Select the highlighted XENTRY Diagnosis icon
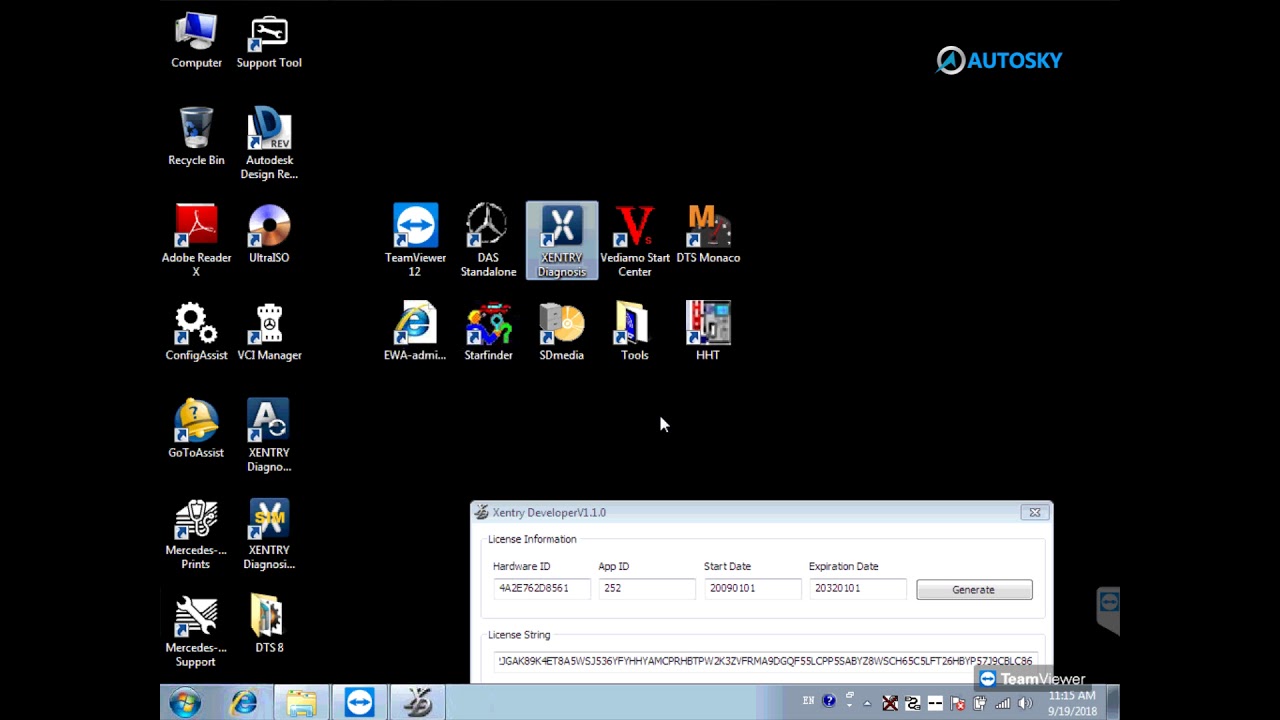This screenshot has width=1280, height=720. [562, 241]
